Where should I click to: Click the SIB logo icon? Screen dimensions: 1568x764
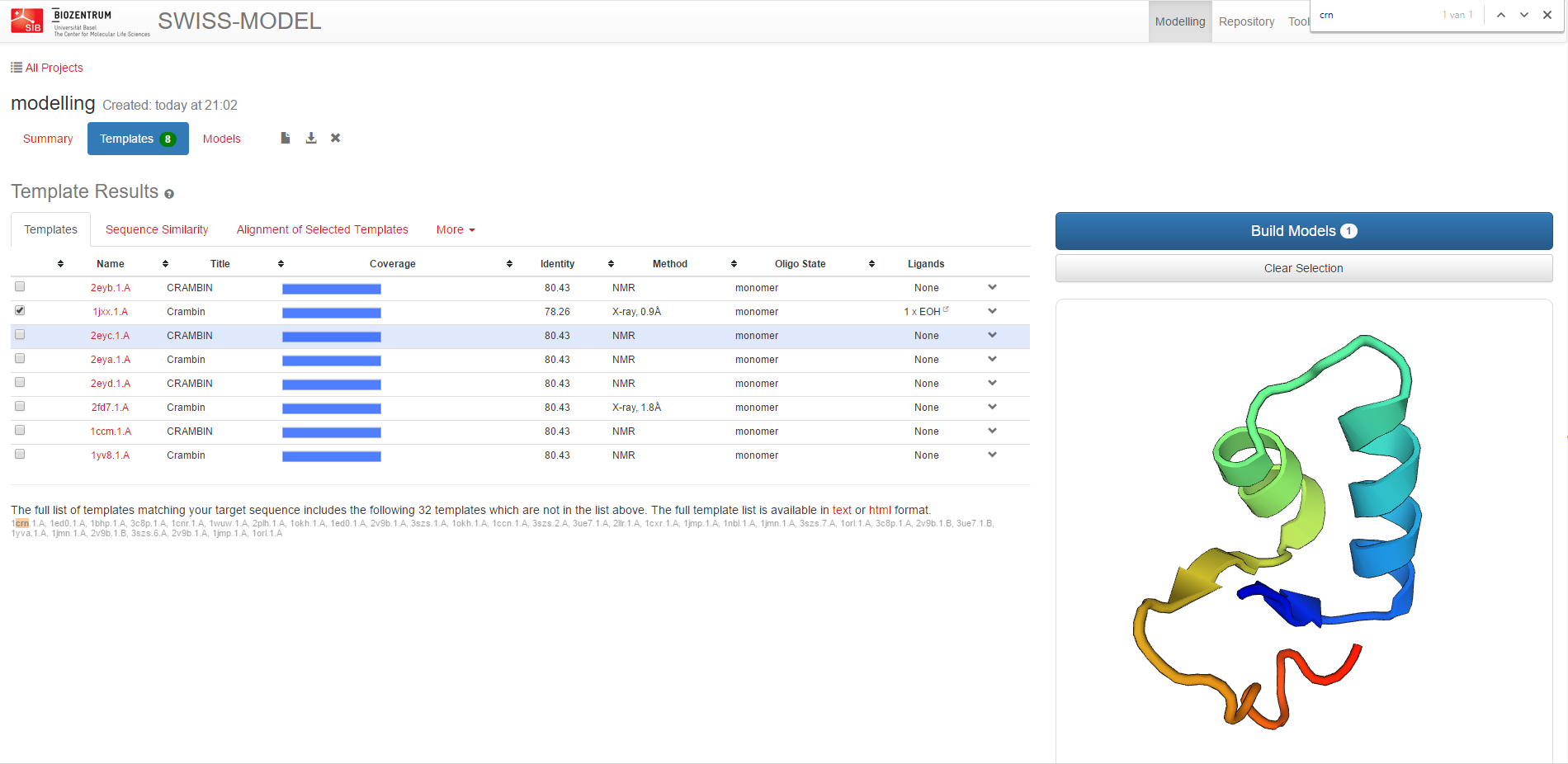26,21
